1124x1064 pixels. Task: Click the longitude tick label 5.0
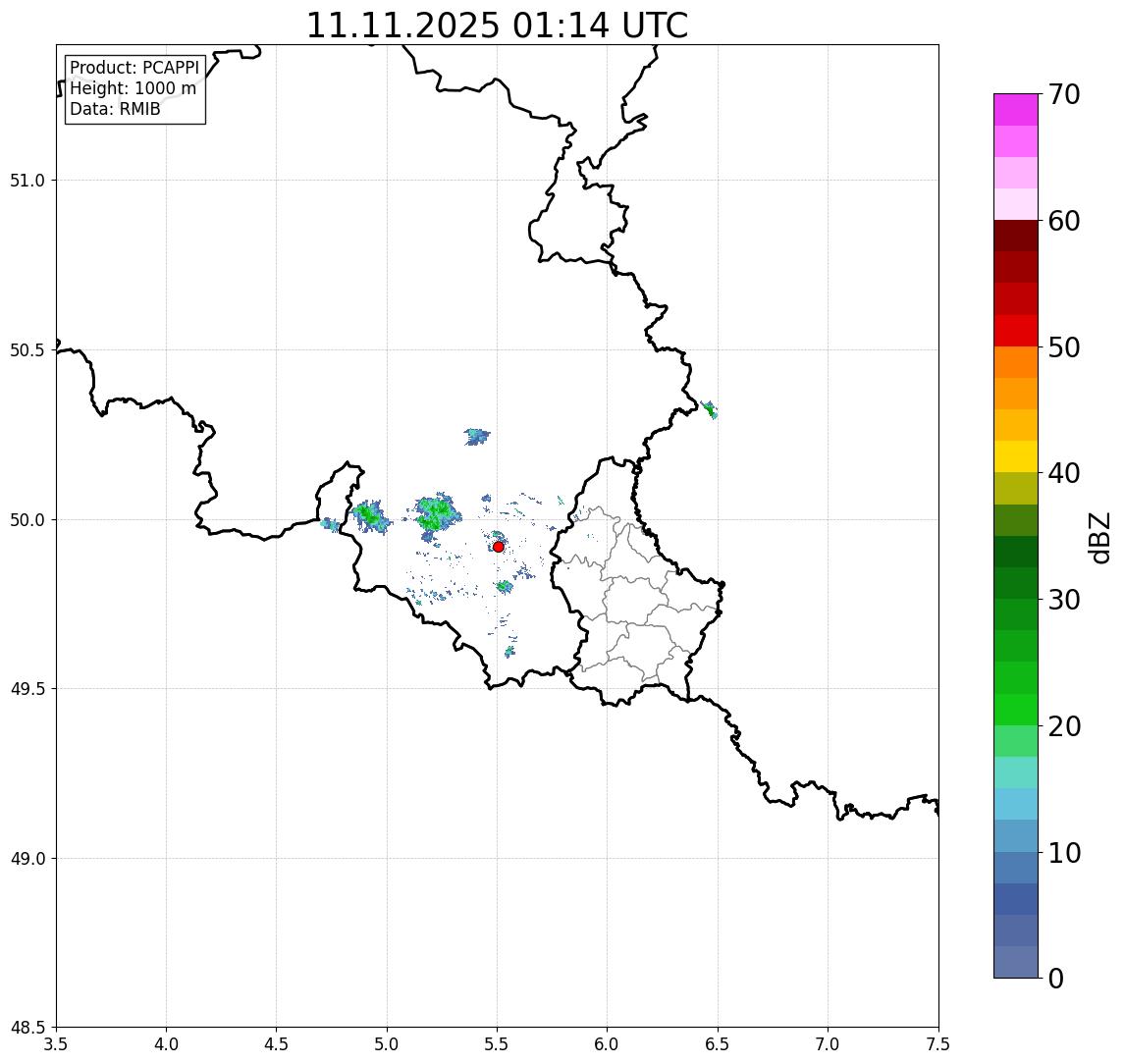tap(387, 1044)
